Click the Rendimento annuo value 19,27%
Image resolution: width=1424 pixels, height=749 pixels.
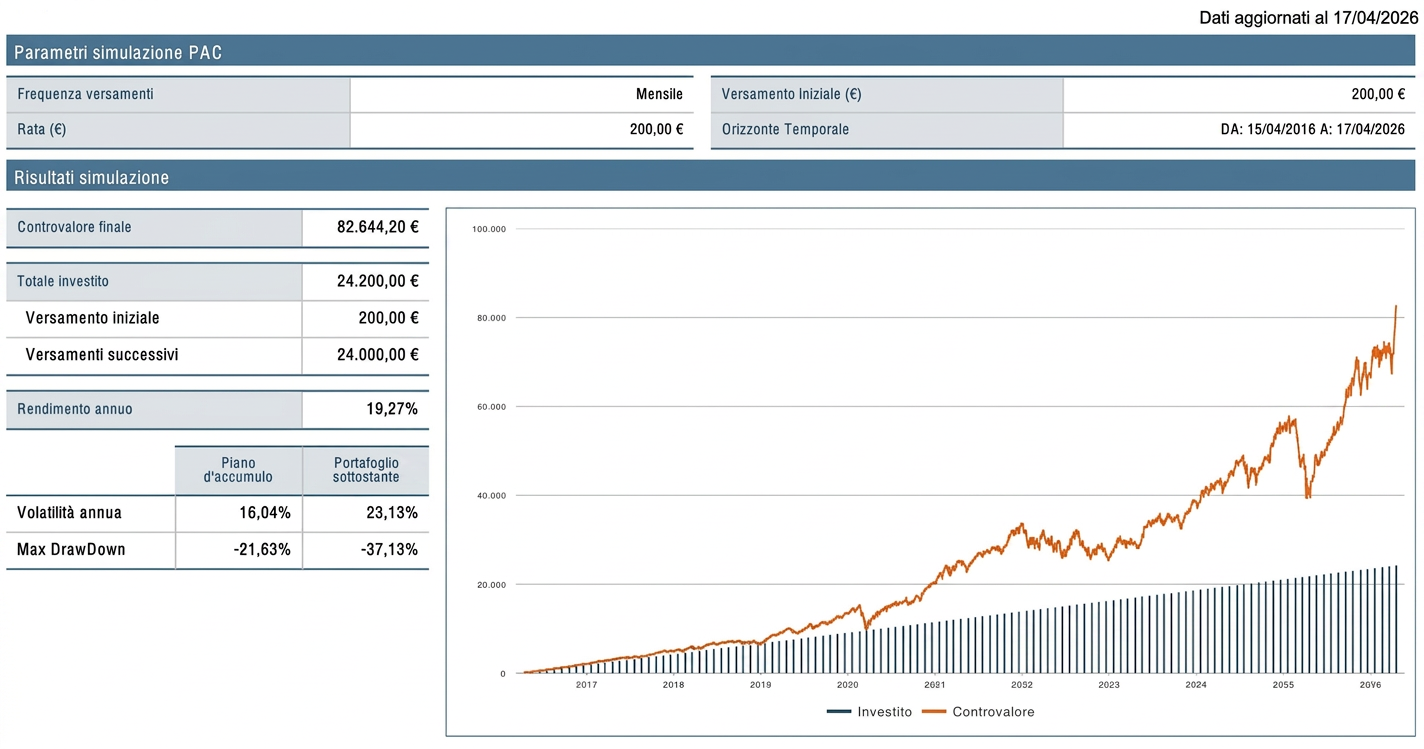point(391,408)
